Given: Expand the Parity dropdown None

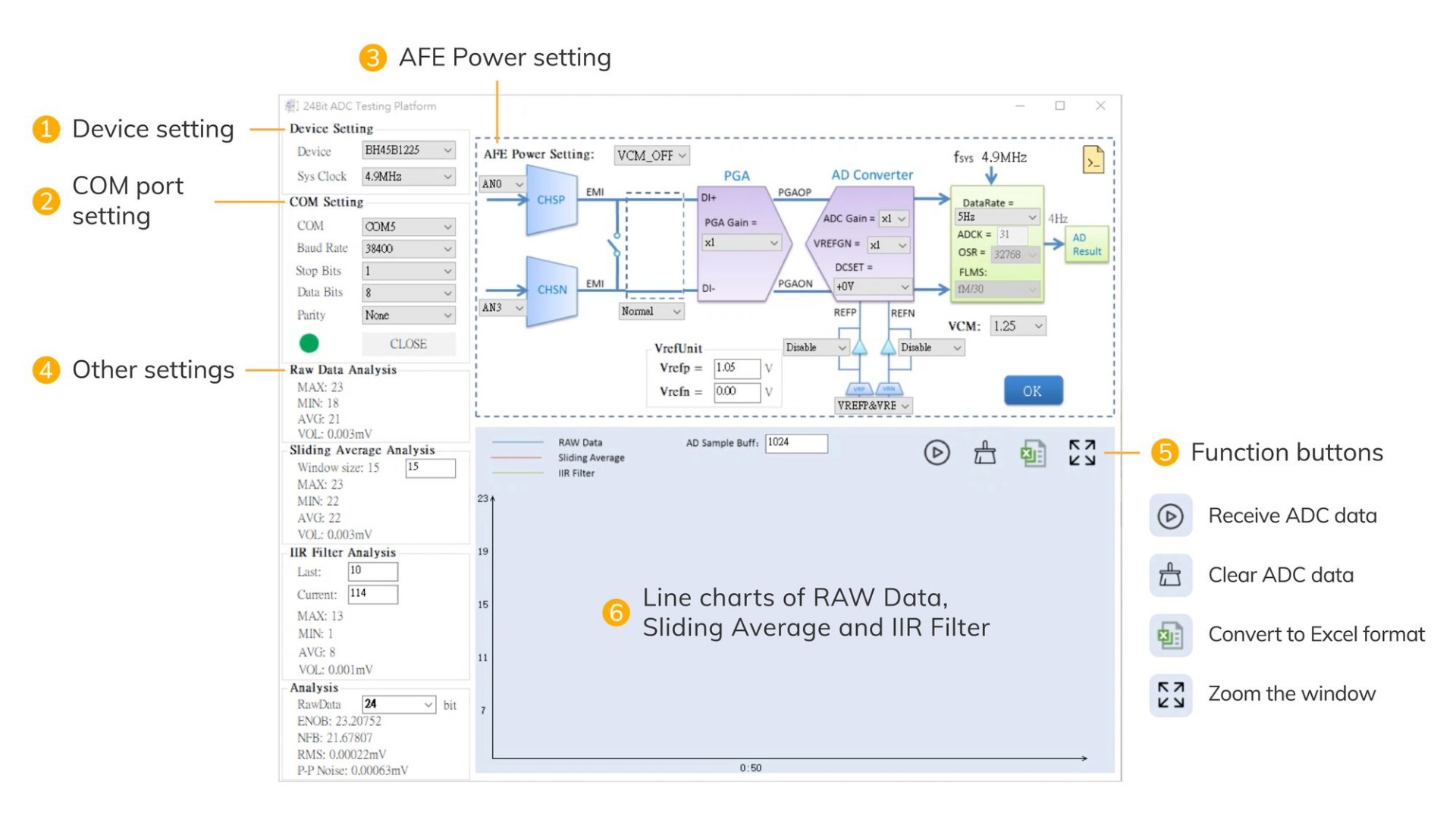Looking at the screenshot, I should tap(408, 315).
